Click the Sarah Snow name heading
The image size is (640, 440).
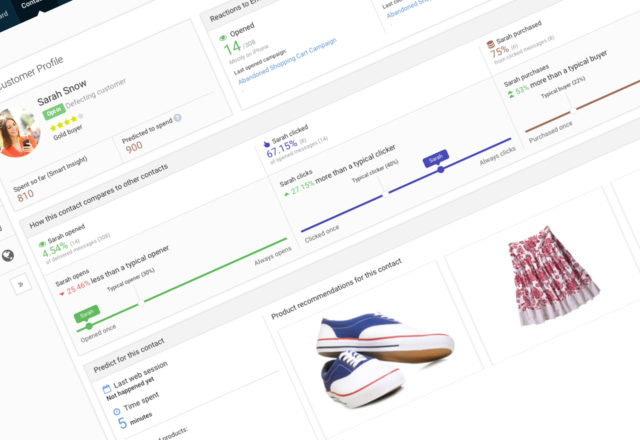[62, 92]
